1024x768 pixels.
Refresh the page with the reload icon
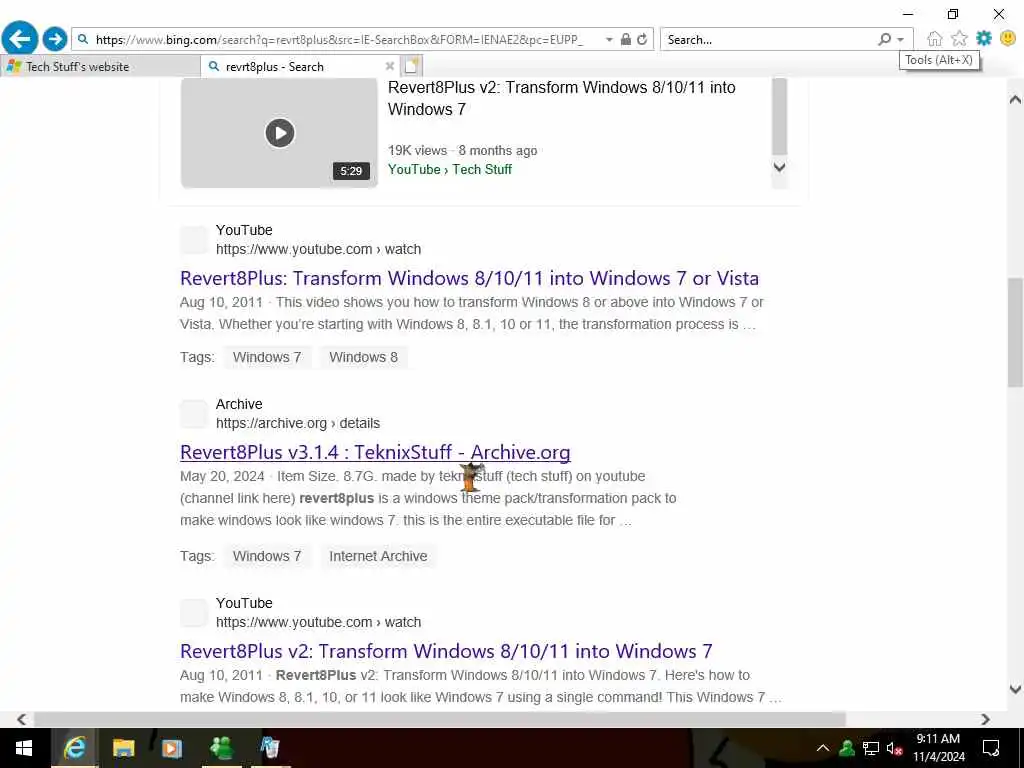pos(642,39)
